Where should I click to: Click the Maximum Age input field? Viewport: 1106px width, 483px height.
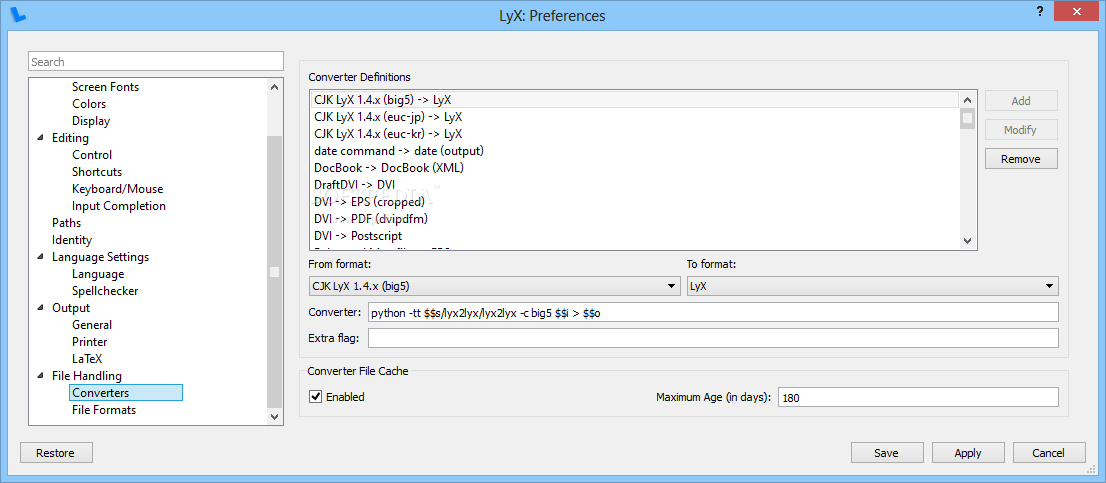(918, 397)
